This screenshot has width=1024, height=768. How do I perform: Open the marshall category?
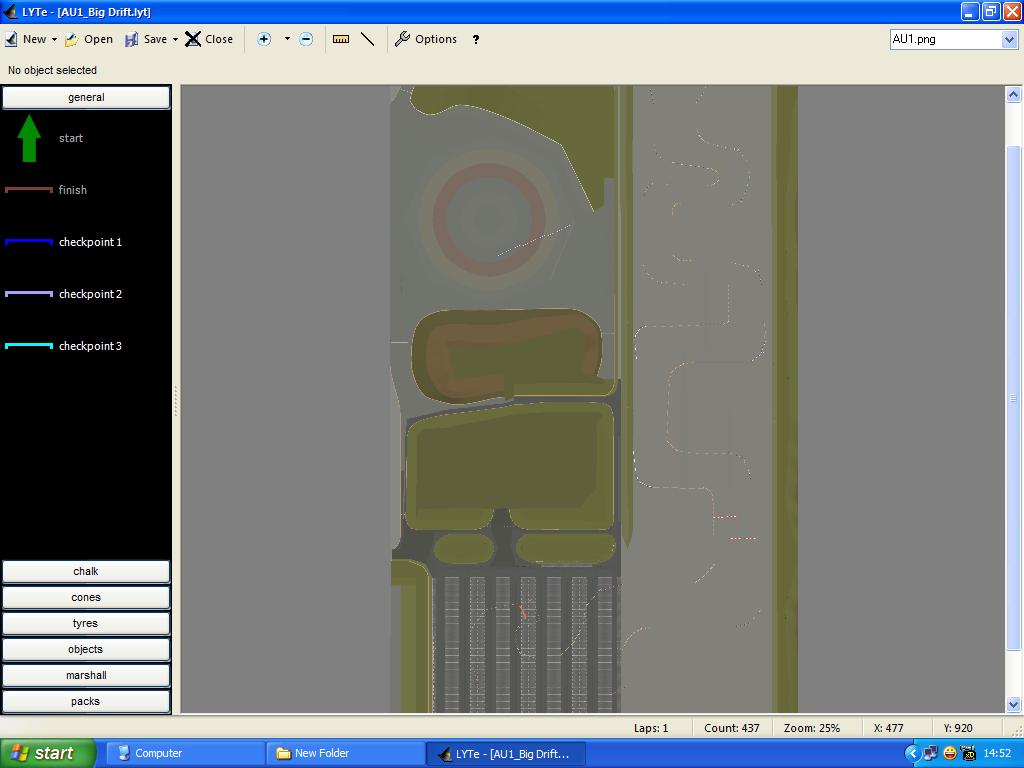point(86,675)
